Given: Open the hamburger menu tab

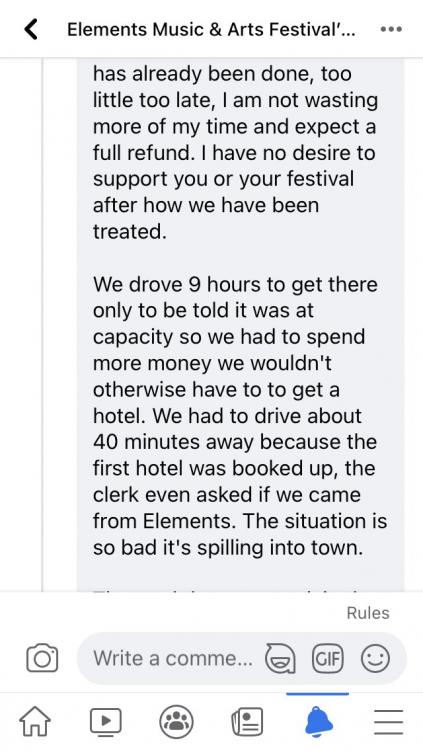Looking at the screenshot, I should pos(389,722).
